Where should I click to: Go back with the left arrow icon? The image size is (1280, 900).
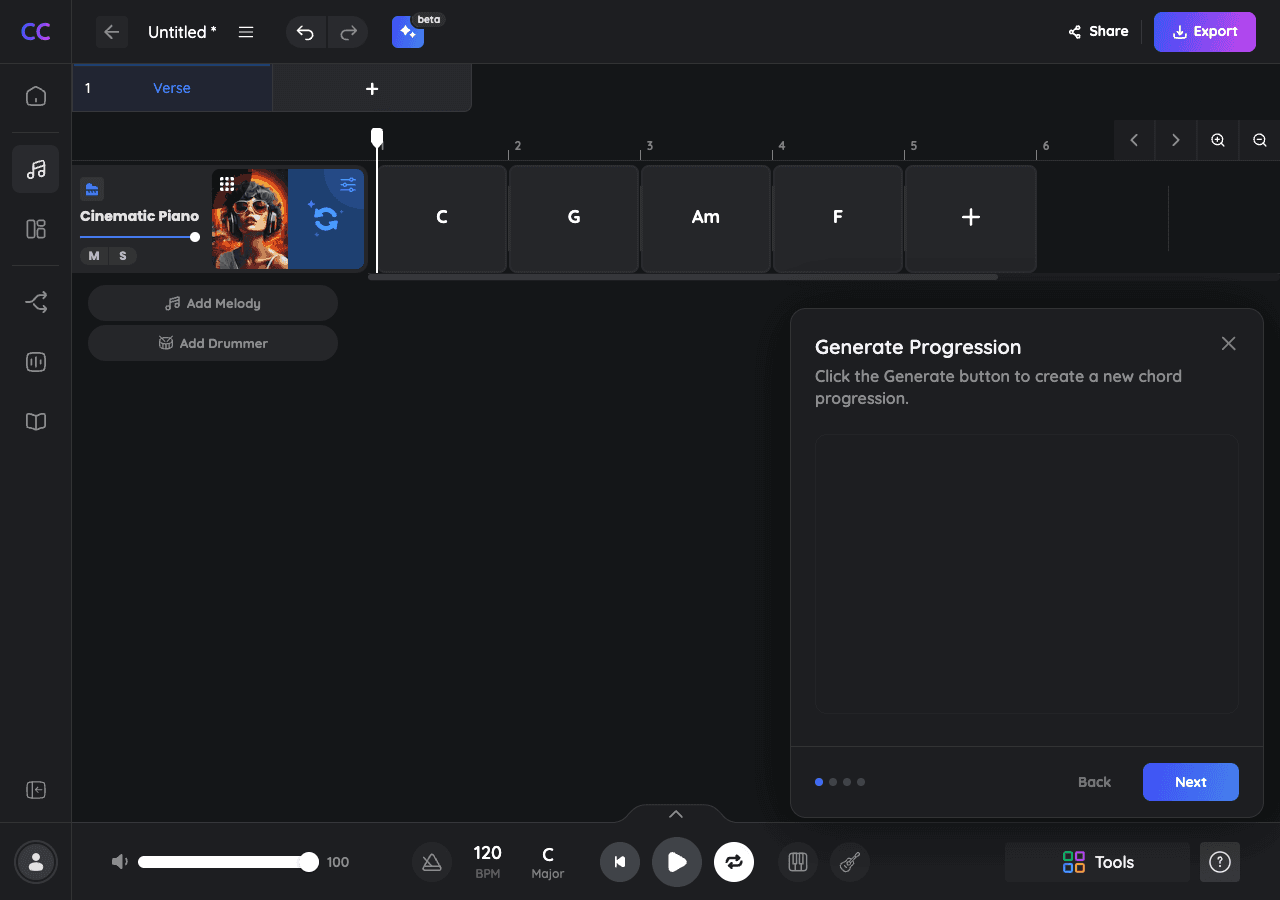pos(112,32)
